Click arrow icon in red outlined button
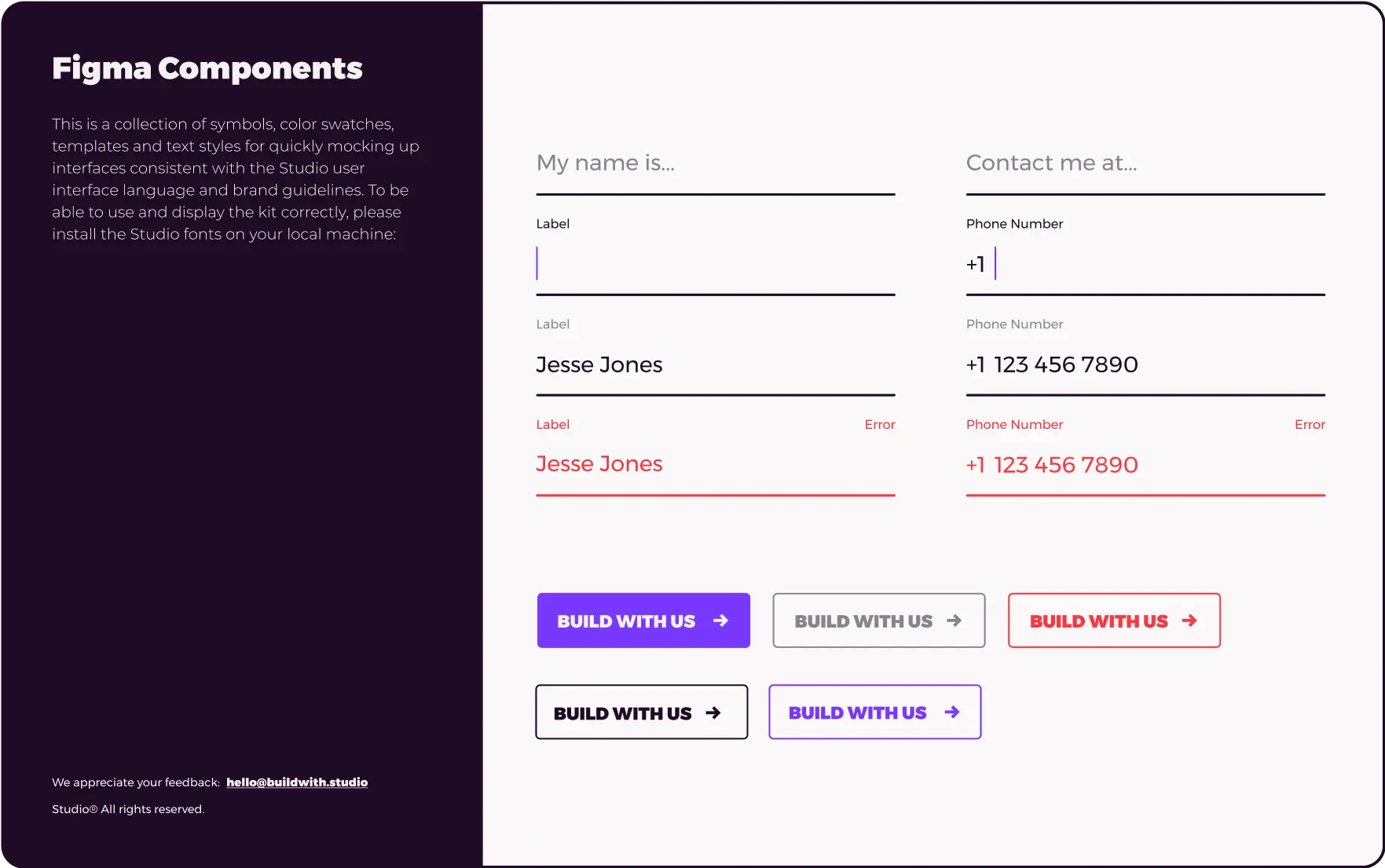Screen dimensions: 1385x868 pos(1189,621)
